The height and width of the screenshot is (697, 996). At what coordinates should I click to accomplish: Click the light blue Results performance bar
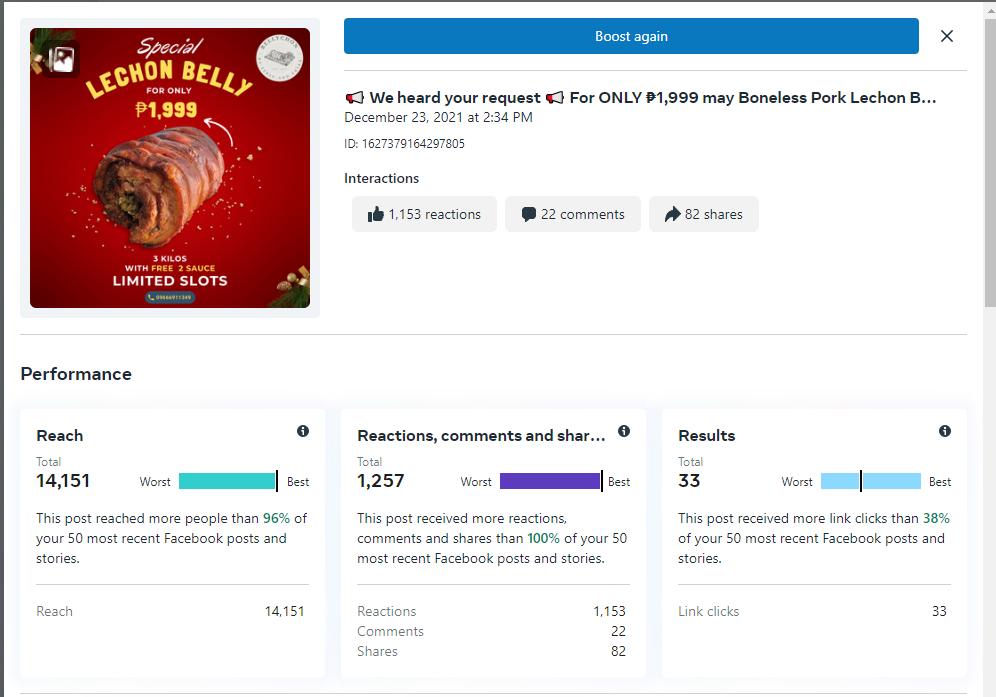pos(870,481)
